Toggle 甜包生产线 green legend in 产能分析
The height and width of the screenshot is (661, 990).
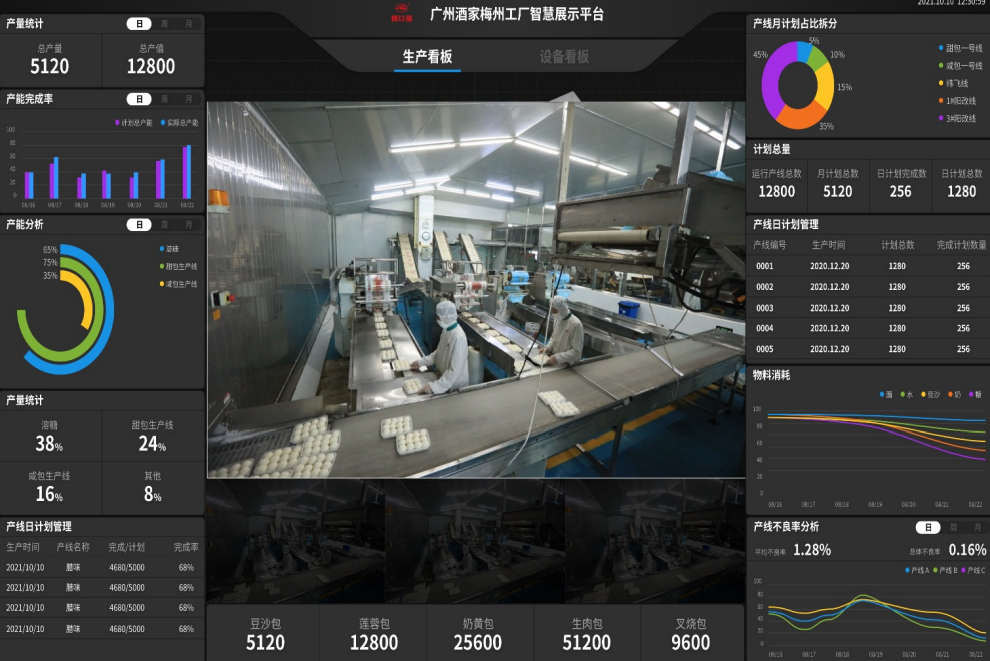click(162, 266)
